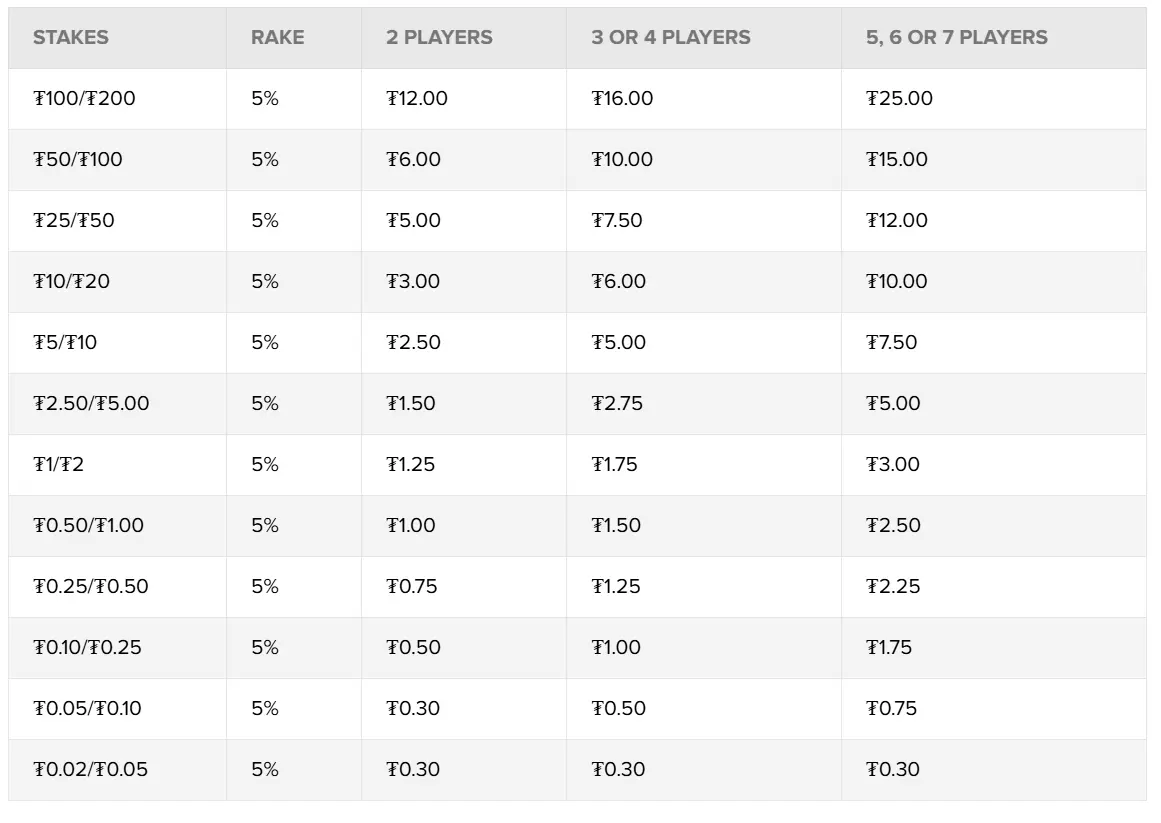Select the ₮50/₮100 stakes cell
The width and height of the screenshot is (1161, 823).
tap(78, 160)
